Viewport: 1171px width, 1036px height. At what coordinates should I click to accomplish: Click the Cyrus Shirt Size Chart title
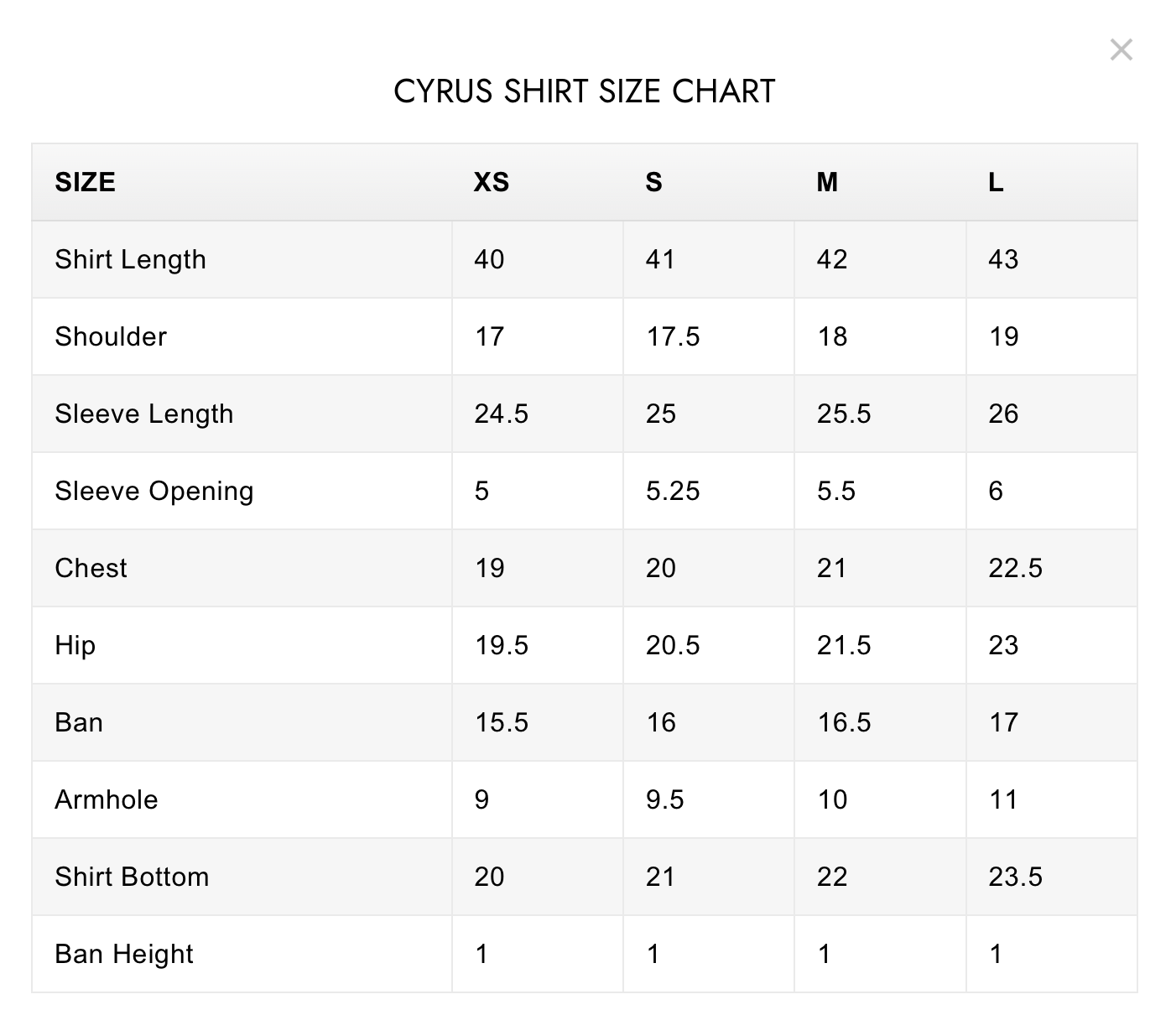(x=585, y=91)
